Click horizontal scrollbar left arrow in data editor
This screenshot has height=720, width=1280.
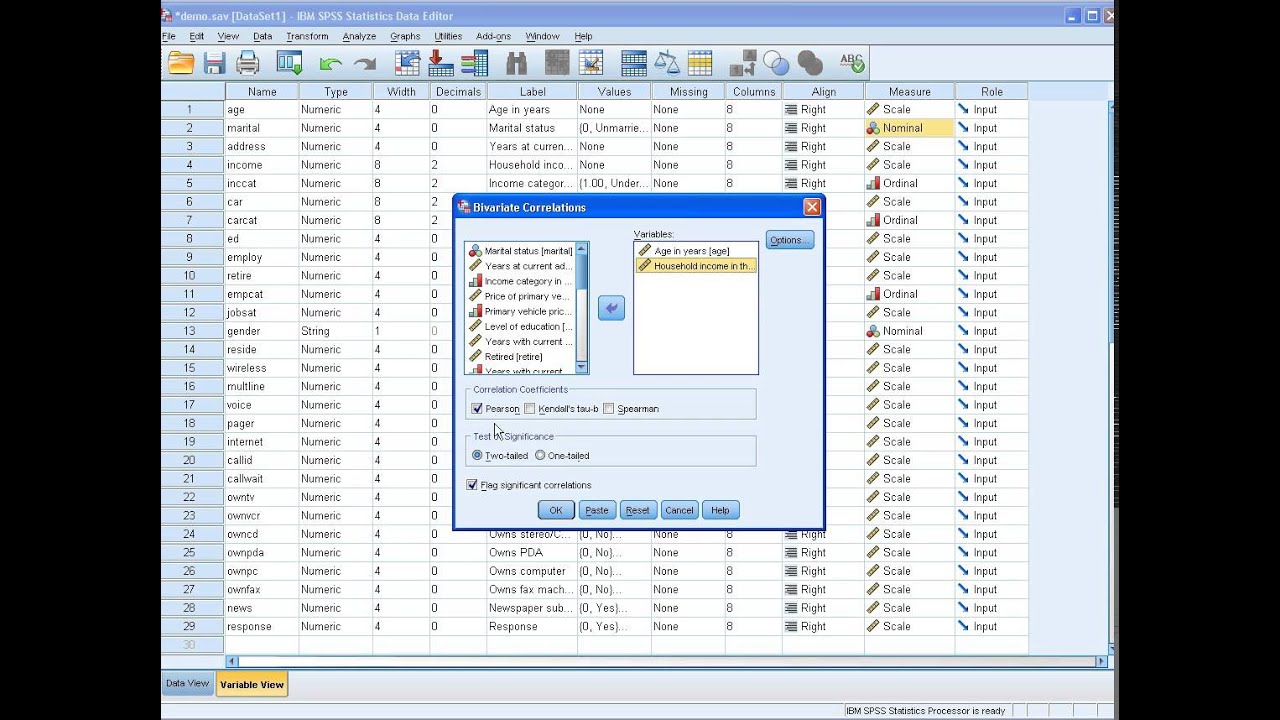pyautogui.click(x=233, y=661)
